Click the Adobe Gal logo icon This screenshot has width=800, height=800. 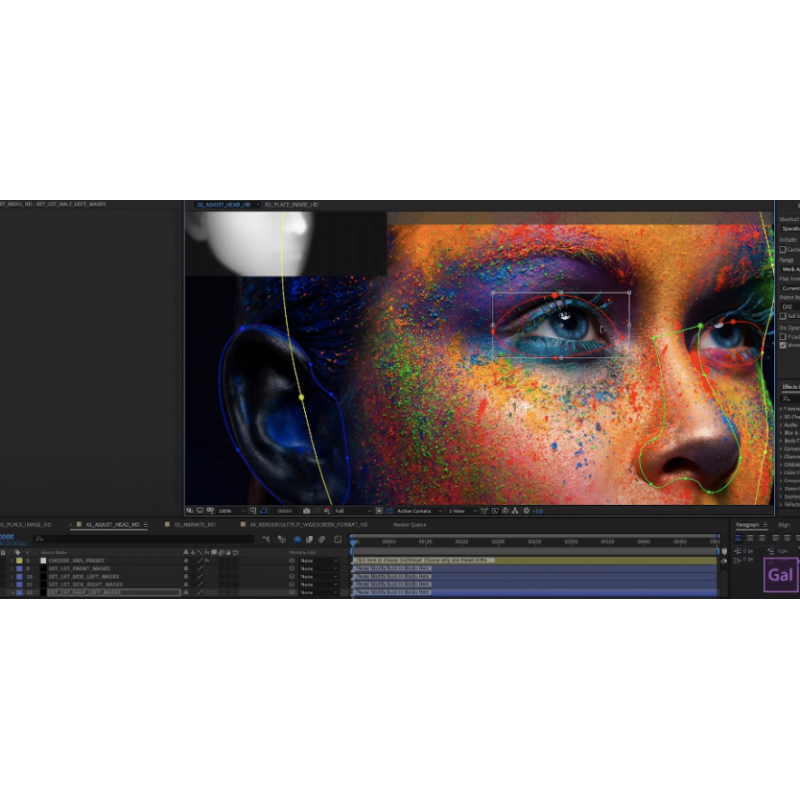tap(780, 576)
